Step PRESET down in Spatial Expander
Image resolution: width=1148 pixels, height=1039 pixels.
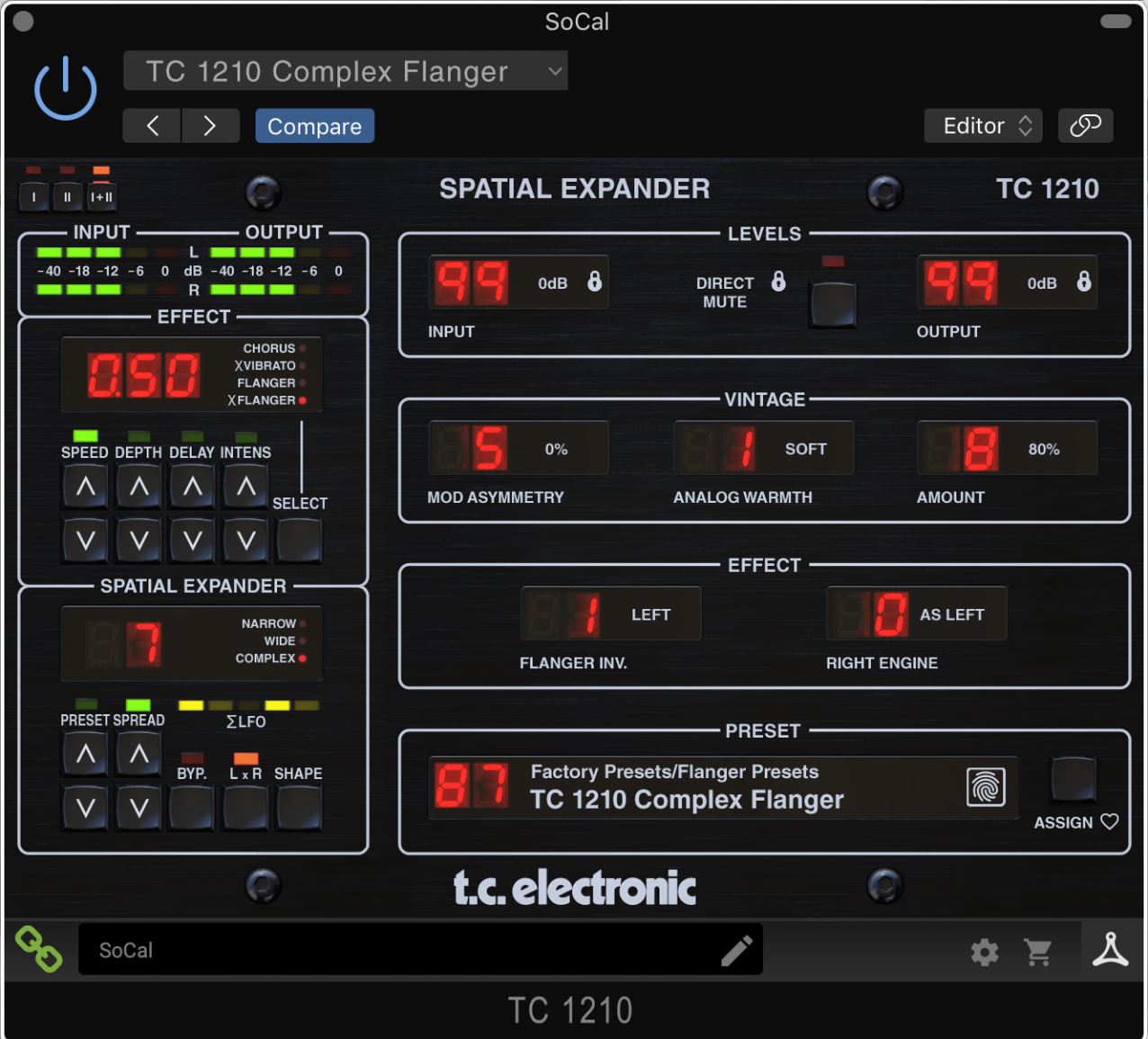(85, 808)
